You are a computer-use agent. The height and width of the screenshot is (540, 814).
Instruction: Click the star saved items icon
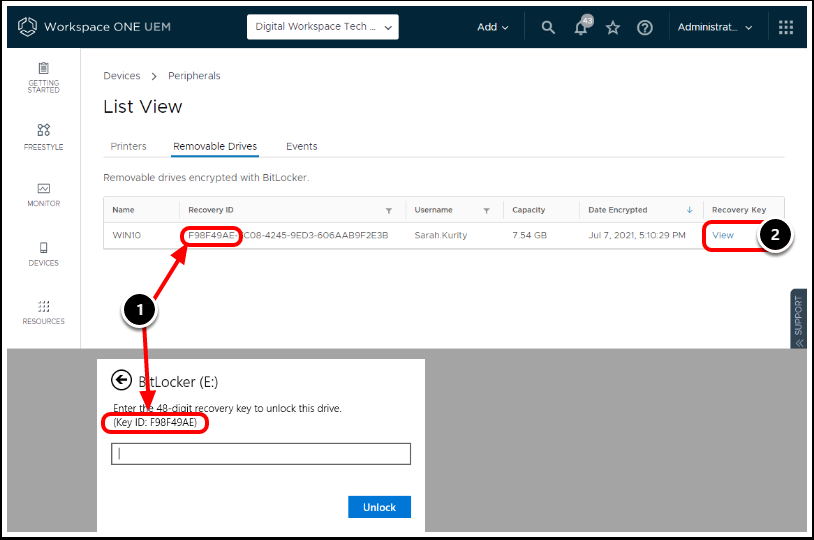(x=613, y=27)
